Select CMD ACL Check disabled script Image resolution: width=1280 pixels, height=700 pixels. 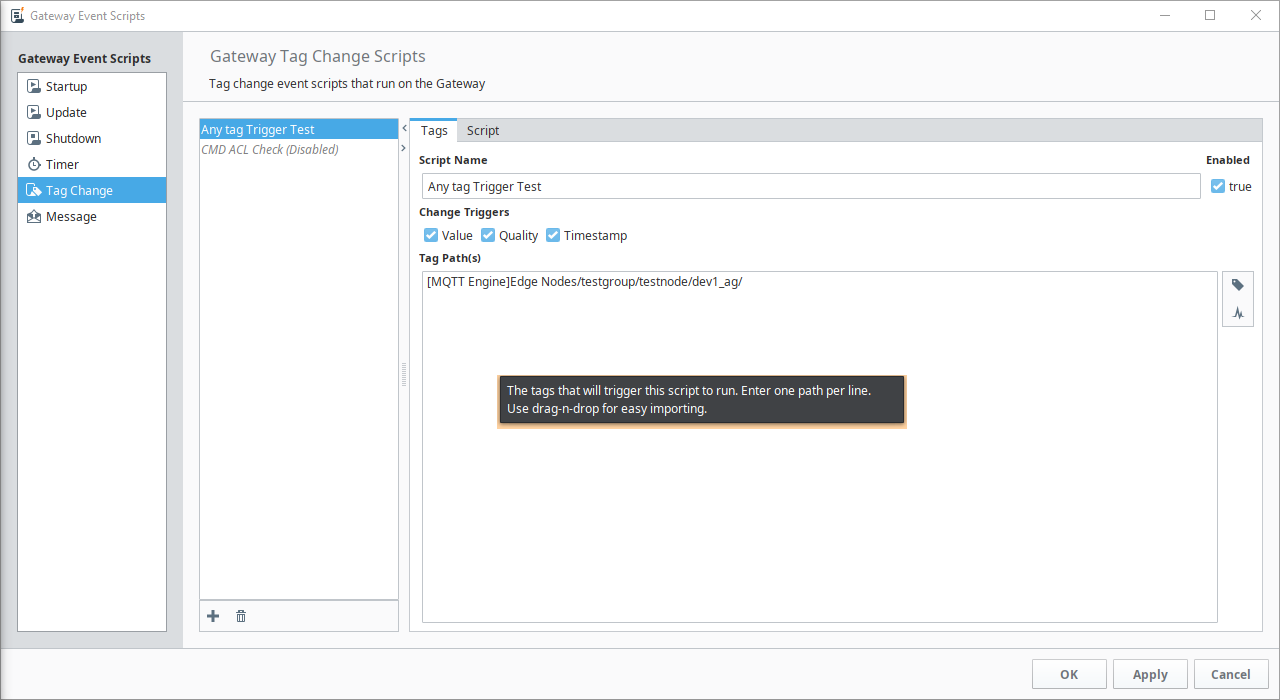coord(270,150)
